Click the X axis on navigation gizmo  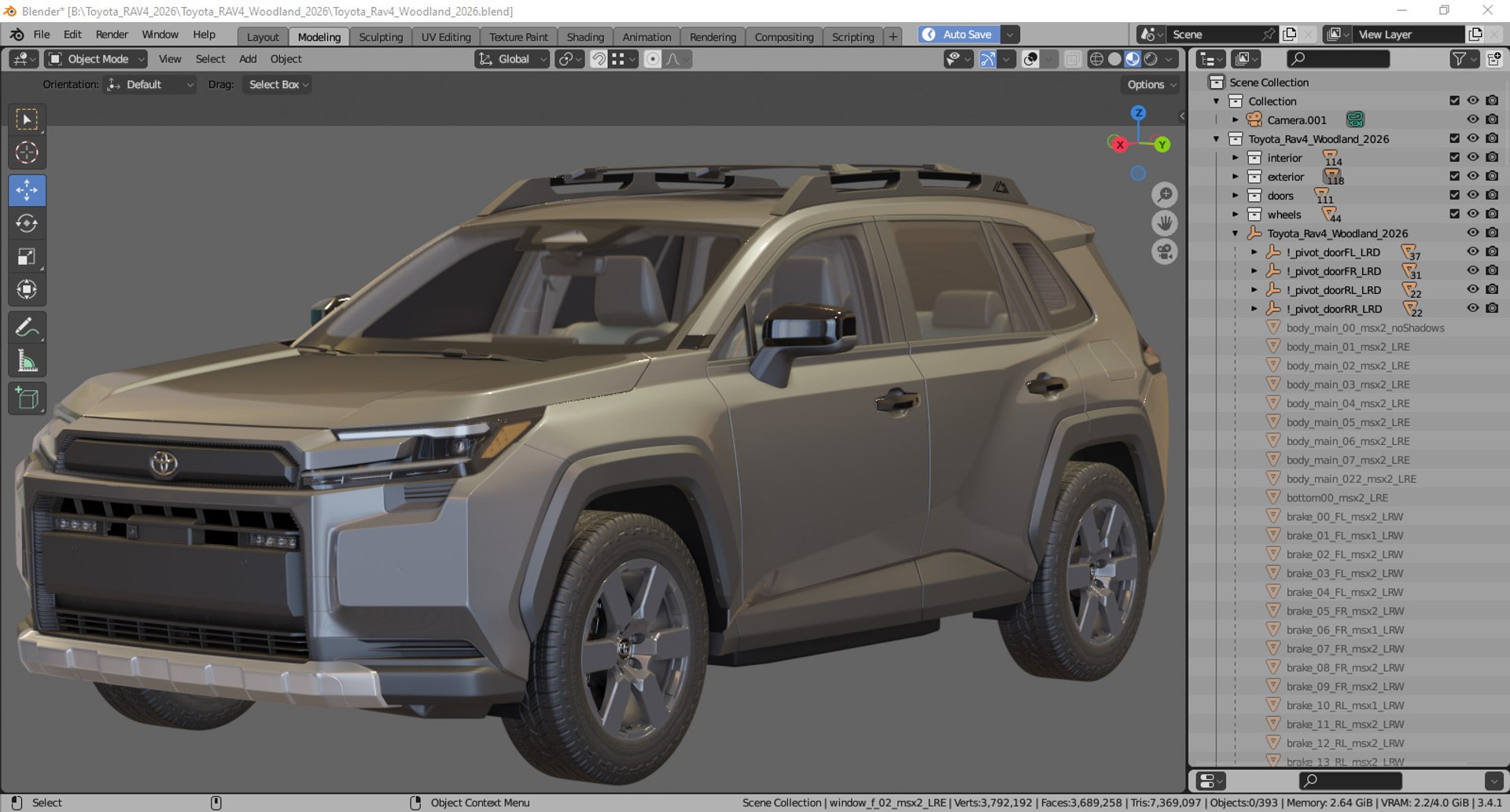pos(1119,145)
